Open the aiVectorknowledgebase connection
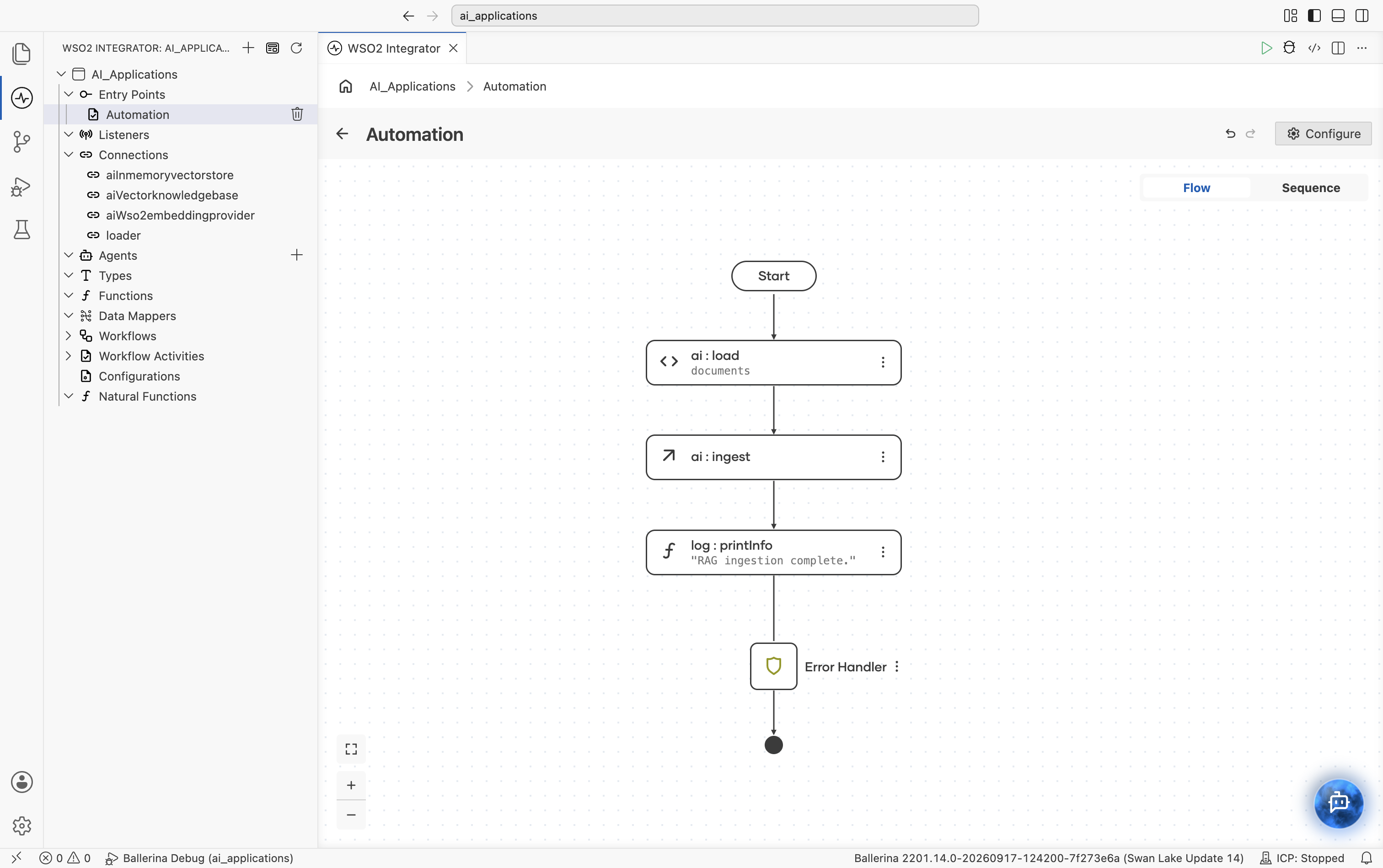The image size is (1383, 868). (x=172, y=195)
